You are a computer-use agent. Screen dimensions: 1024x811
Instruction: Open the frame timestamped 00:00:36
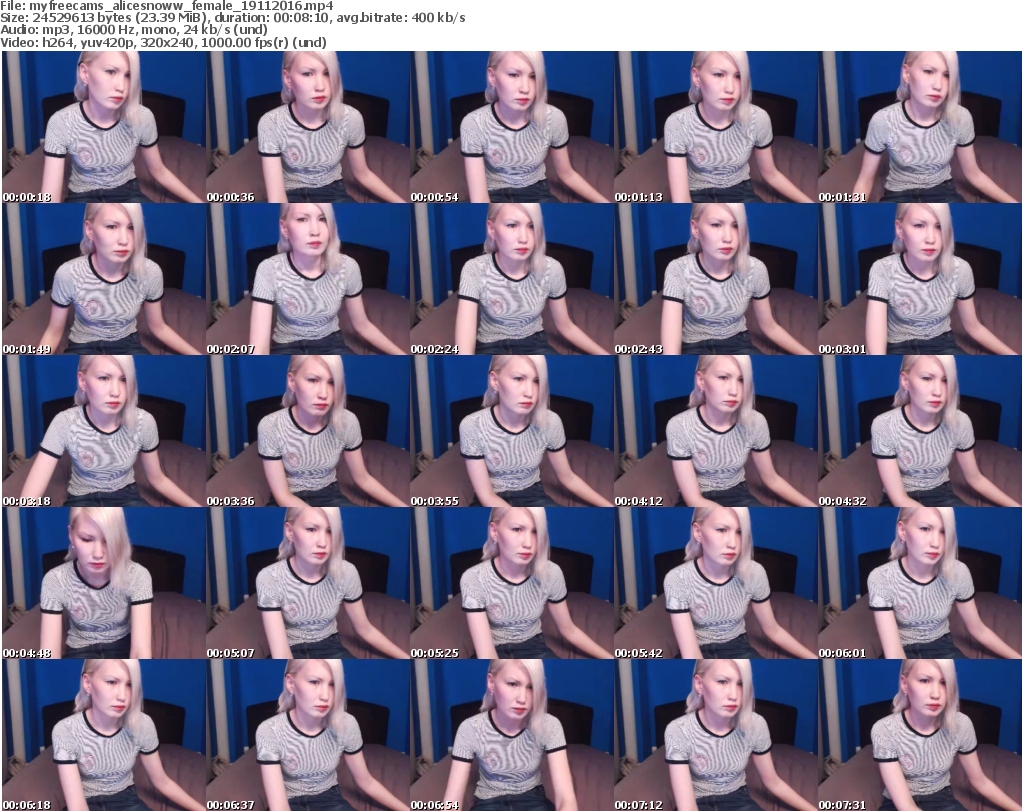(308, 127)
